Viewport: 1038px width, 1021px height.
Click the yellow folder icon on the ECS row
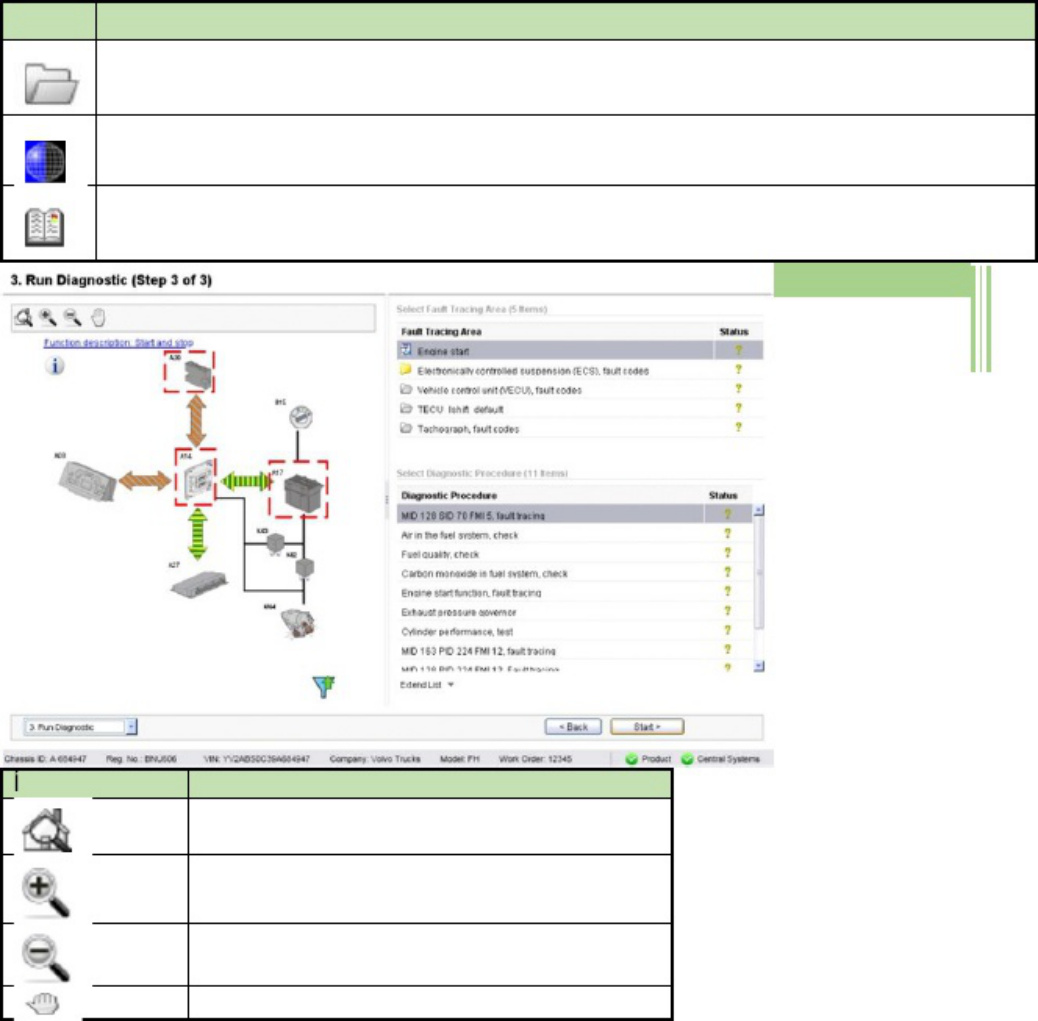[406, 370]
